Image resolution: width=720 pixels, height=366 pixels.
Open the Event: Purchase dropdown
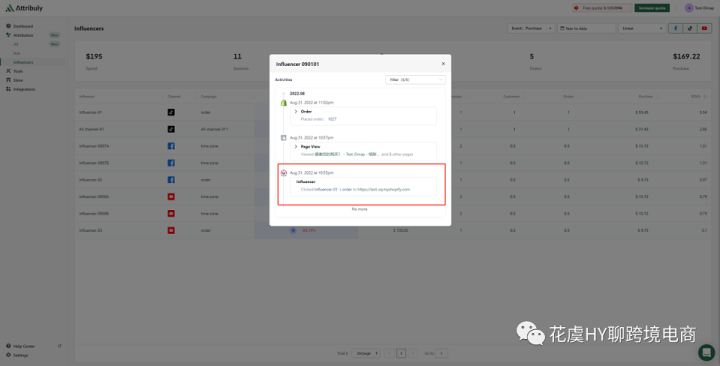(531, 28)
